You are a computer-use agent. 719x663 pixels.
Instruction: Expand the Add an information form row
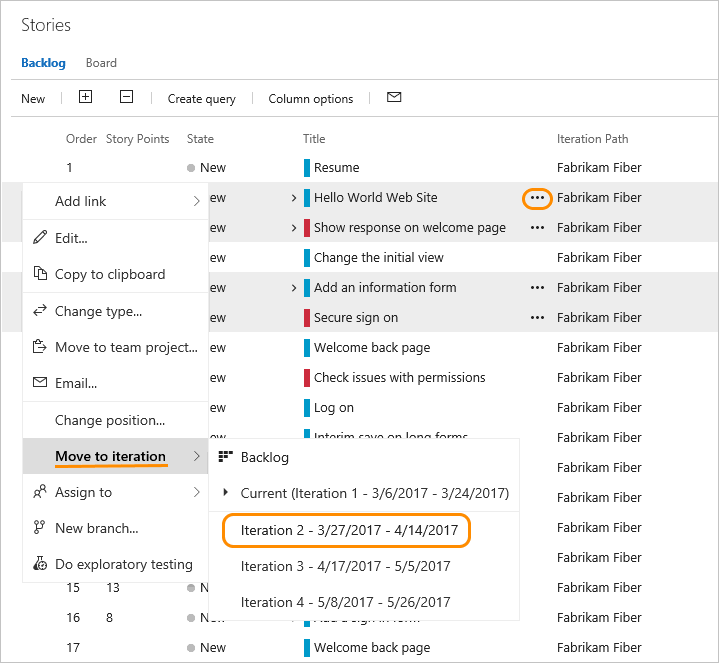pos(294,288)
